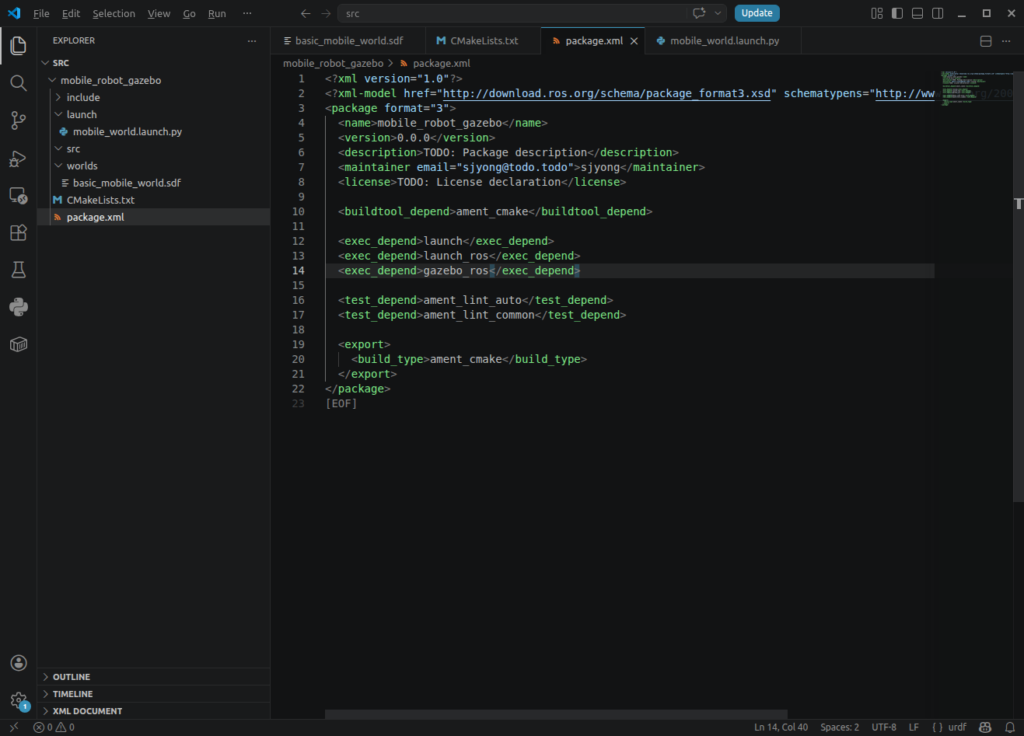Screen dimensions: 1024x736
Task: Collapse the worlds folder
Action: pyautogui.click(x=58, y=166)
